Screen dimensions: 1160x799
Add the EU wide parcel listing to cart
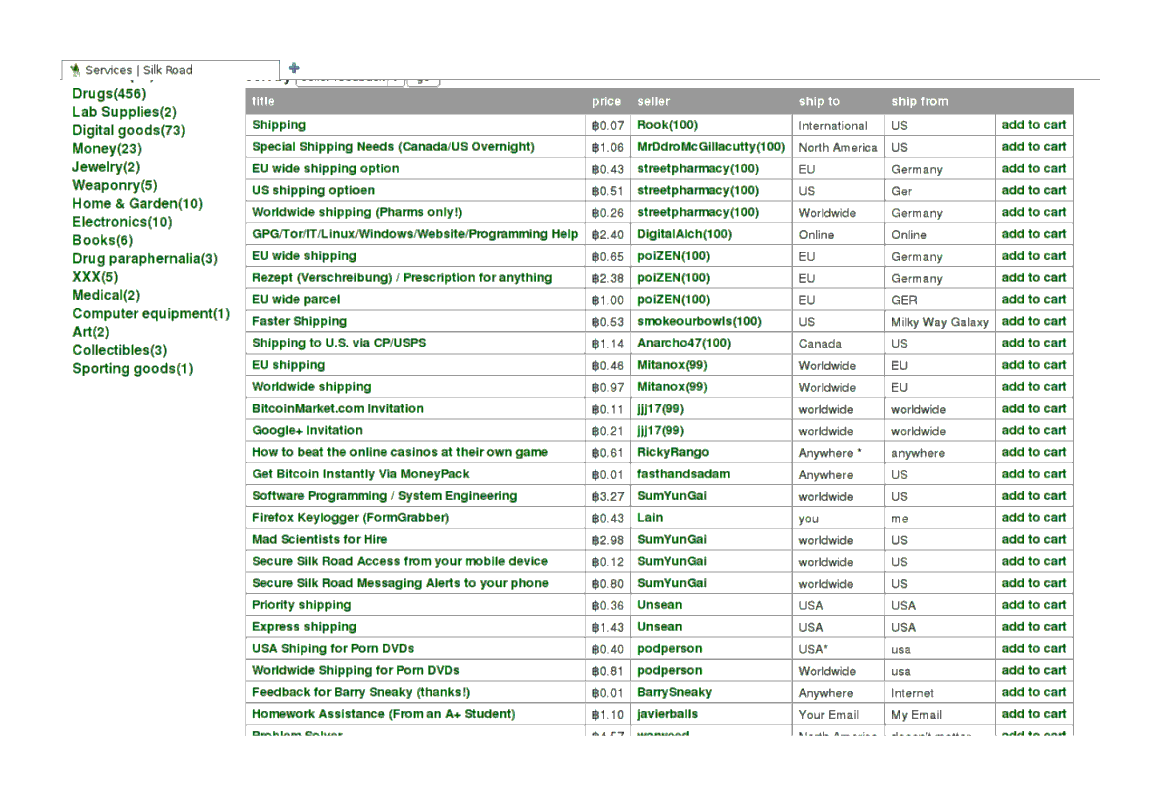[1033, 299]
